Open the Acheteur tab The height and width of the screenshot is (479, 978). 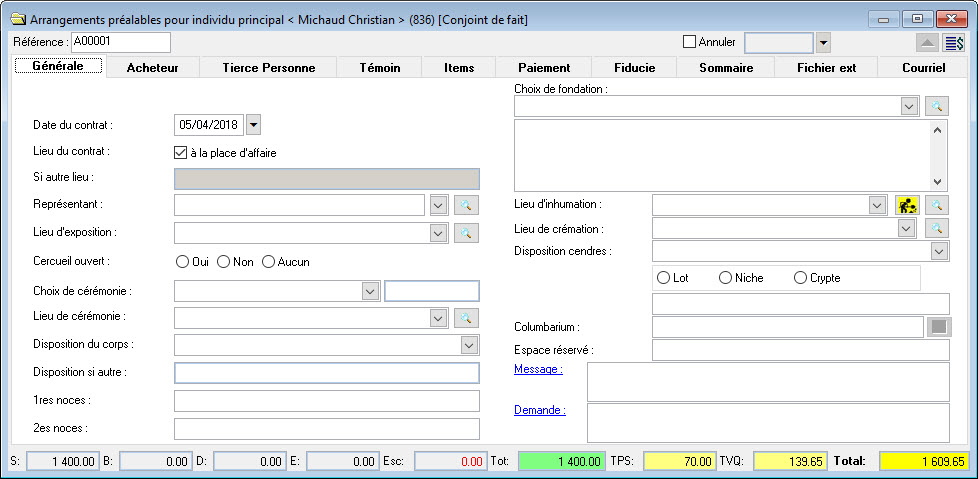pos(152,68)
